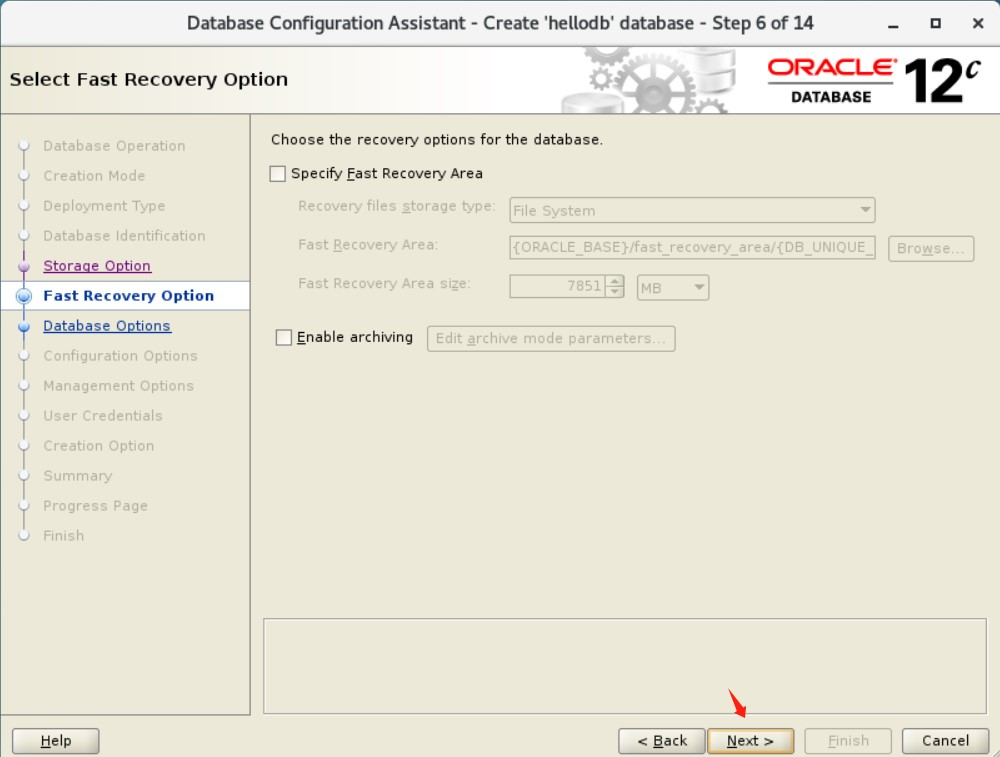This screenshot has width=1000, height=757.
Task: Click in the Fast Recovery Area path field
Action: coord(692,247)
